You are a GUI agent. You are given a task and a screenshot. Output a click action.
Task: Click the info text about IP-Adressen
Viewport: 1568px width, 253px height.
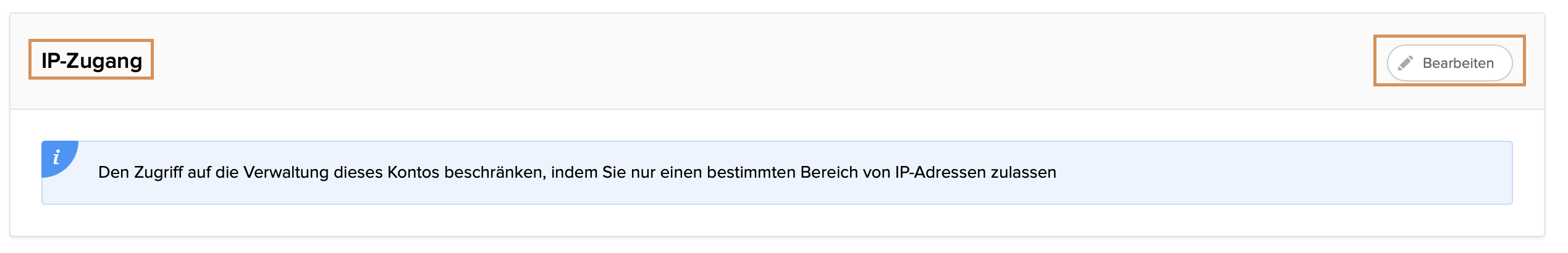tap(576, 172)
